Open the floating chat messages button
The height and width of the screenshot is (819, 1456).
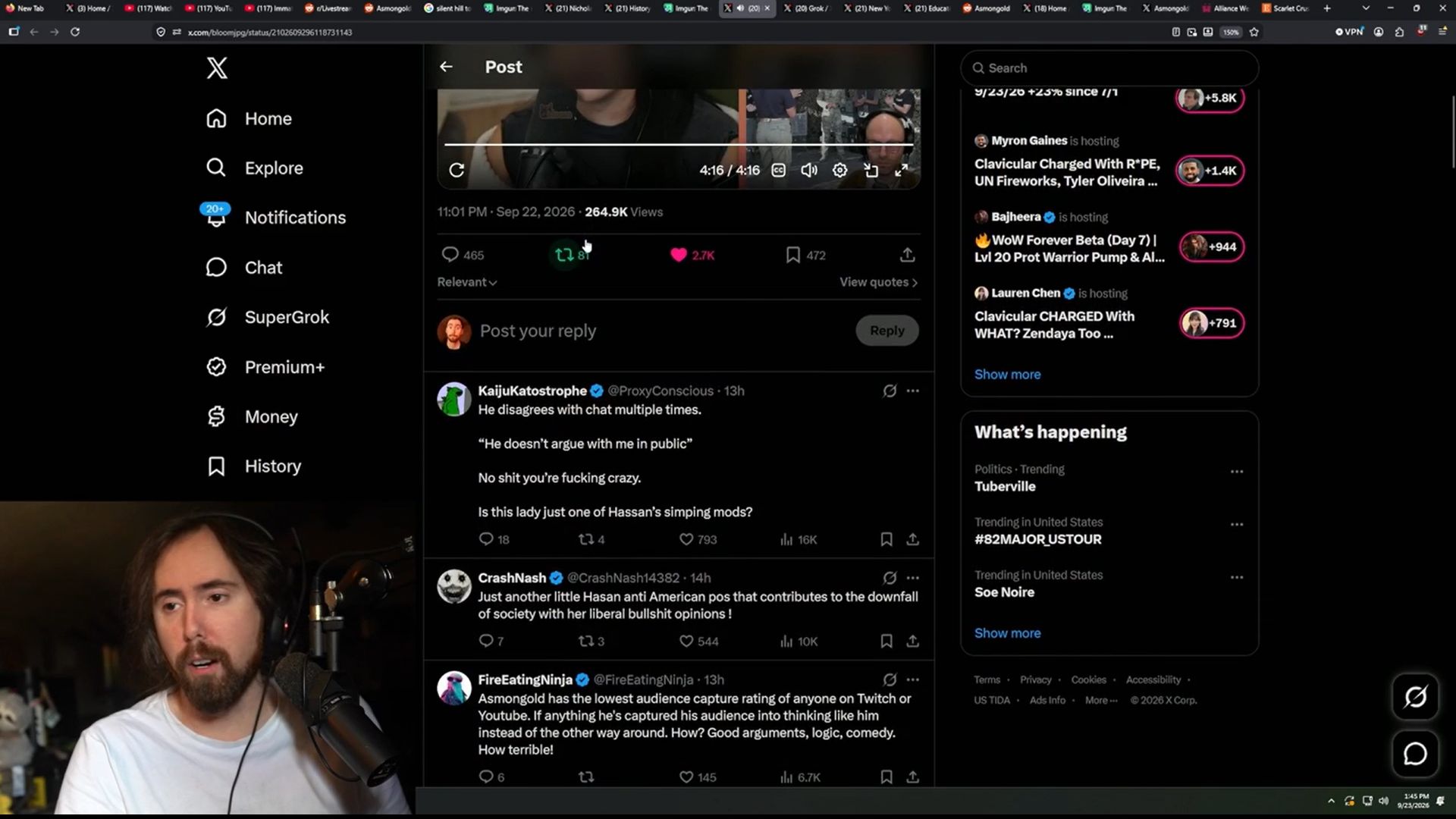click(1415, 754)
